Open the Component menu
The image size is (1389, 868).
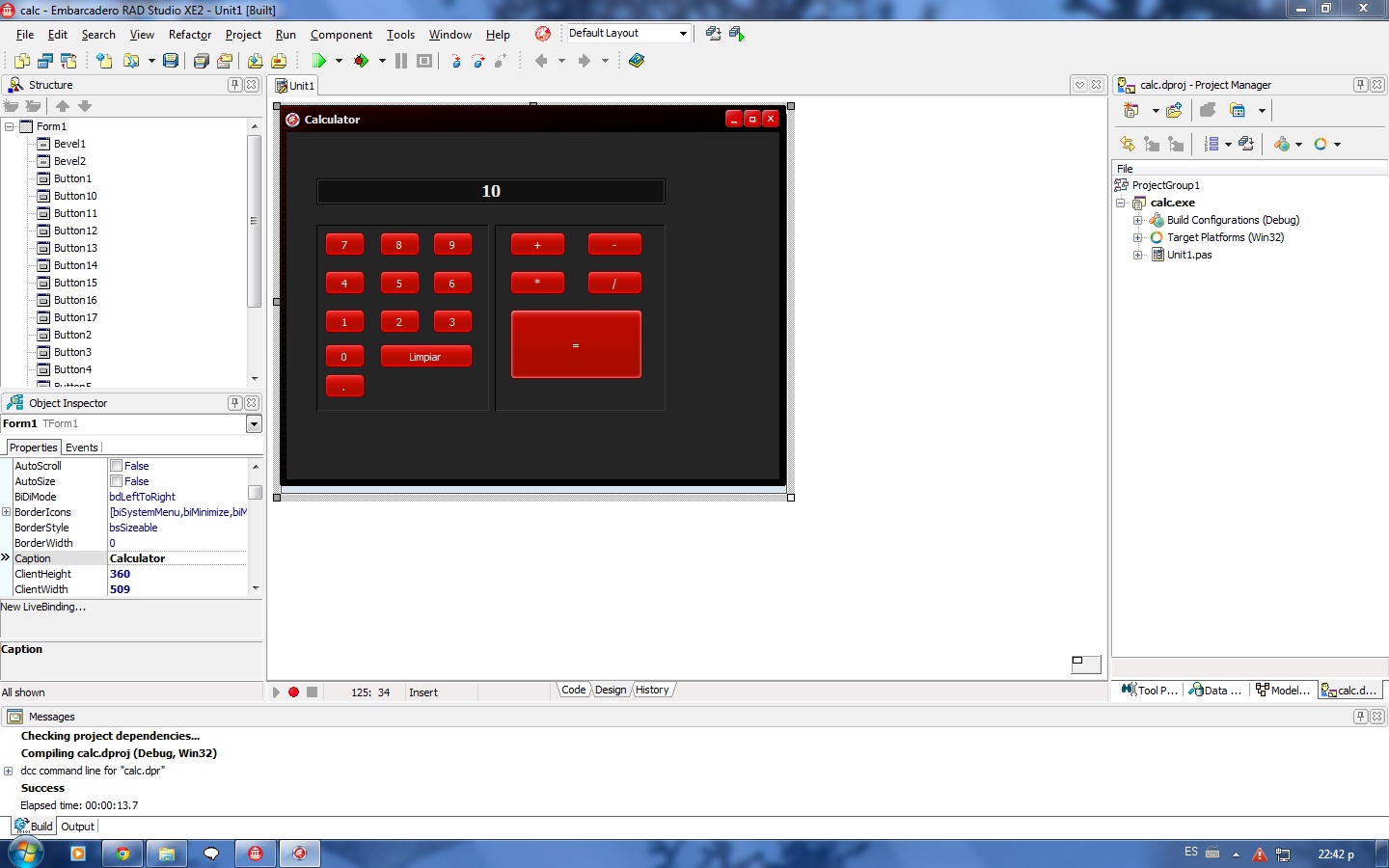(341, 35)
